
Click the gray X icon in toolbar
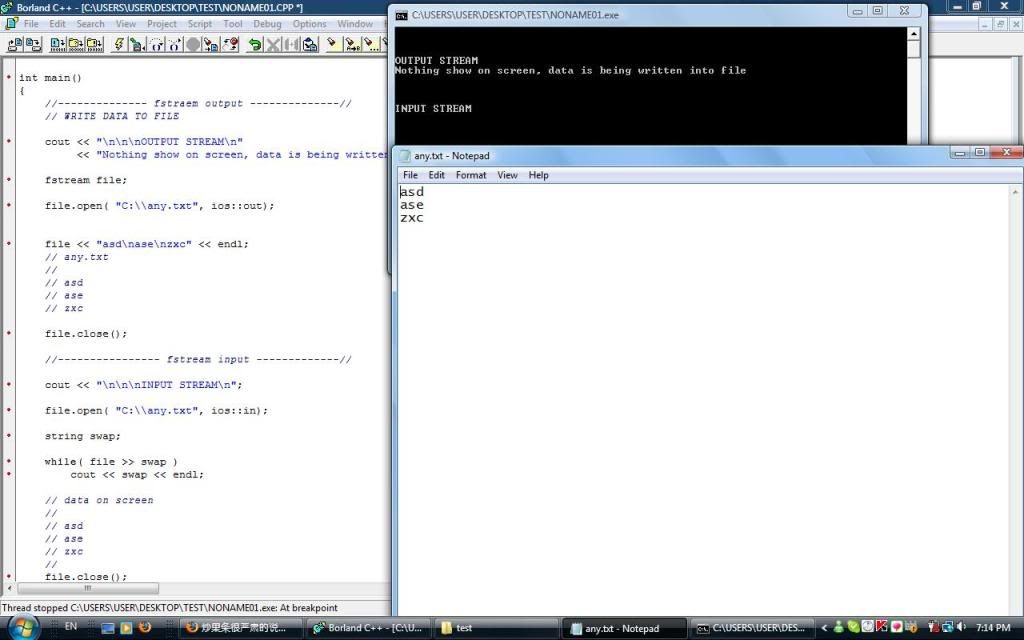pos(273,44)
